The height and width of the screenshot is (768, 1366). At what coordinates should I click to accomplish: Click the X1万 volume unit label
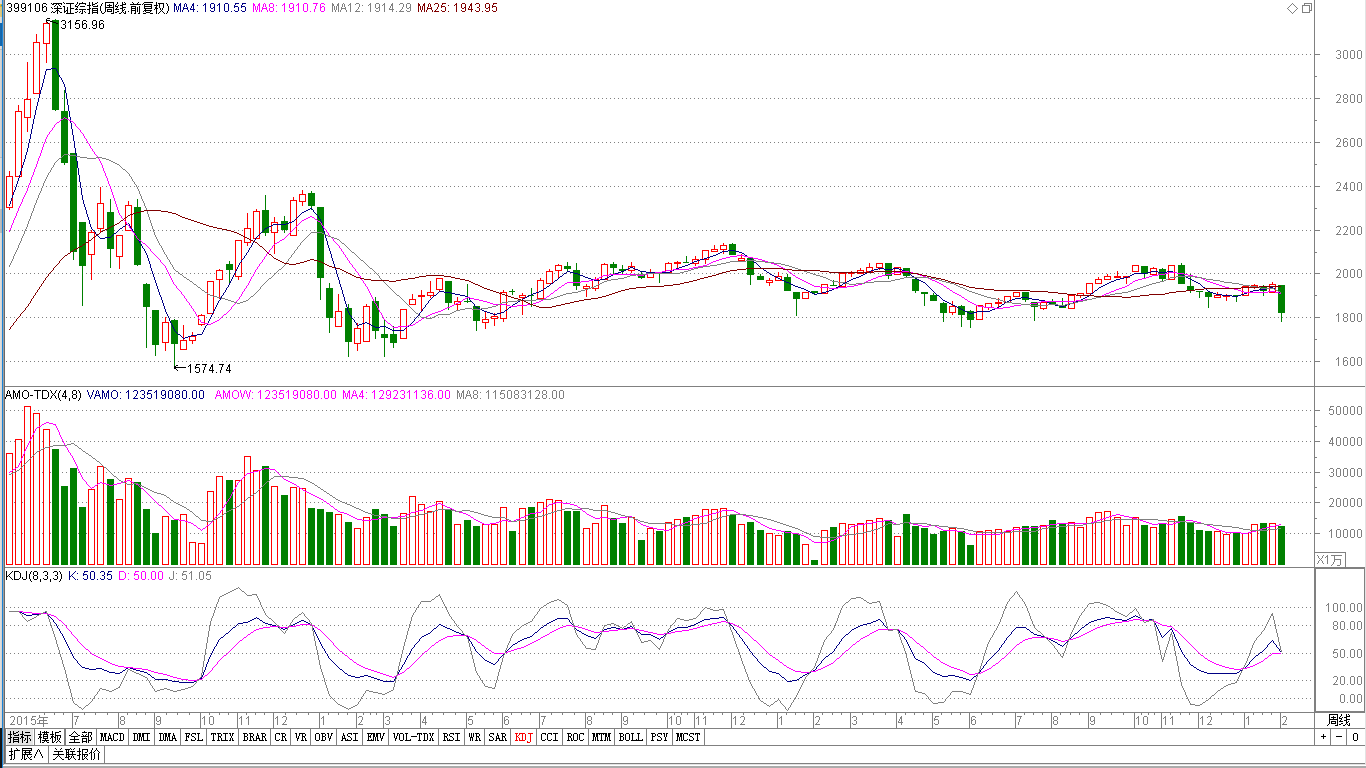click(x=1331, y=560)
